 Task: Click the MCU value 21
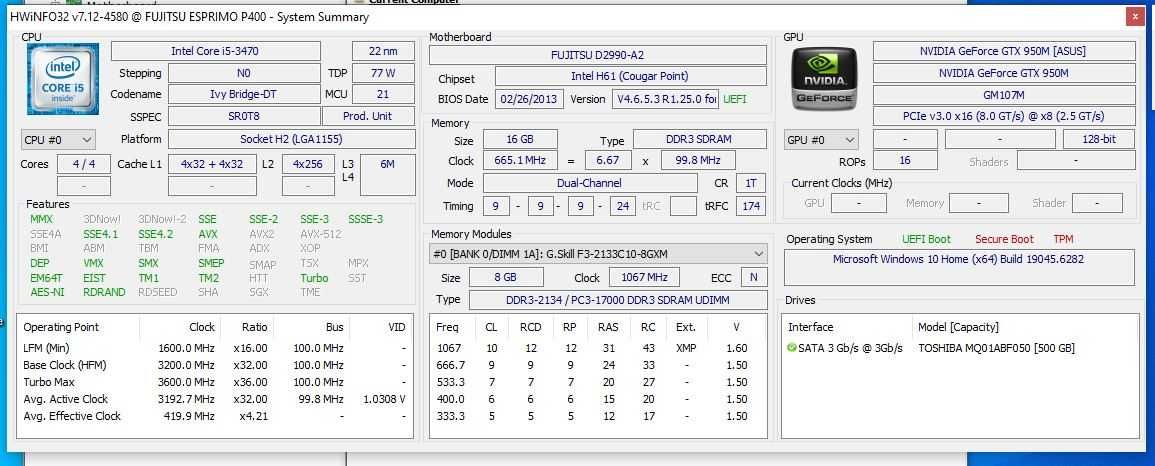[x=383, y=94]
